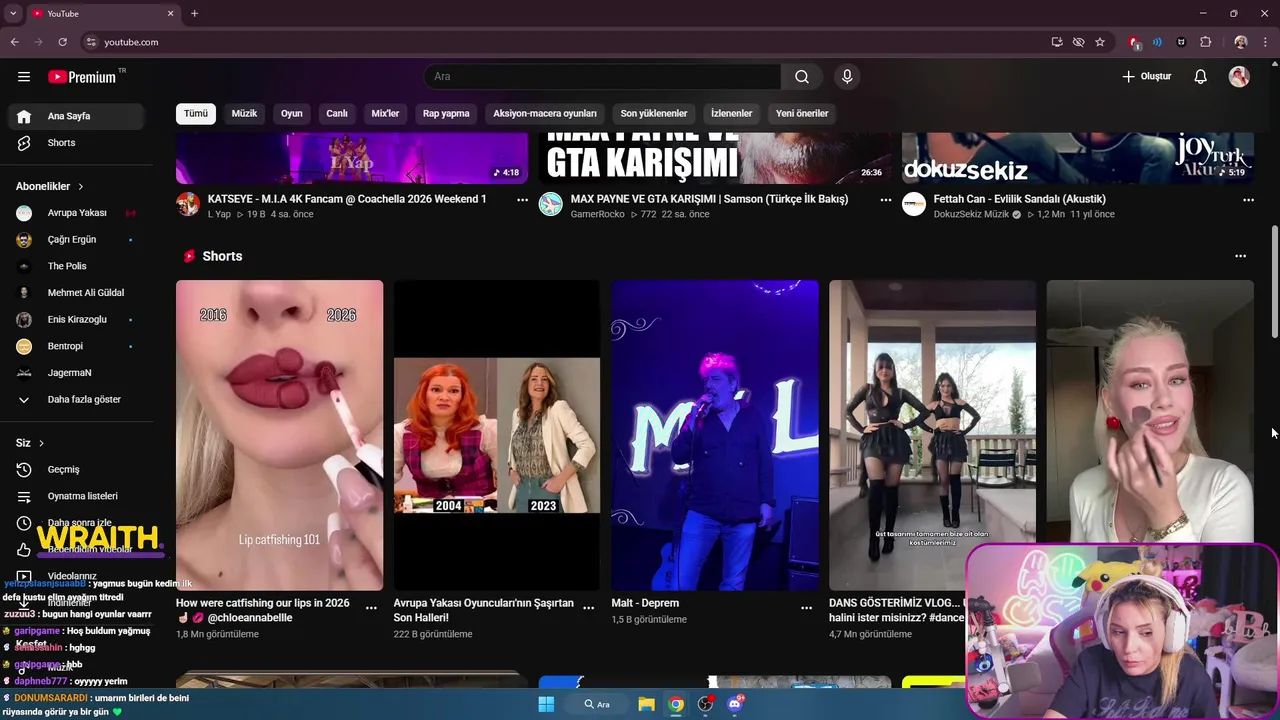The width and height of the screenshot is (1280, 720).
Task: Select Son yüklenenler filter chip
Action: click(654, 114)
